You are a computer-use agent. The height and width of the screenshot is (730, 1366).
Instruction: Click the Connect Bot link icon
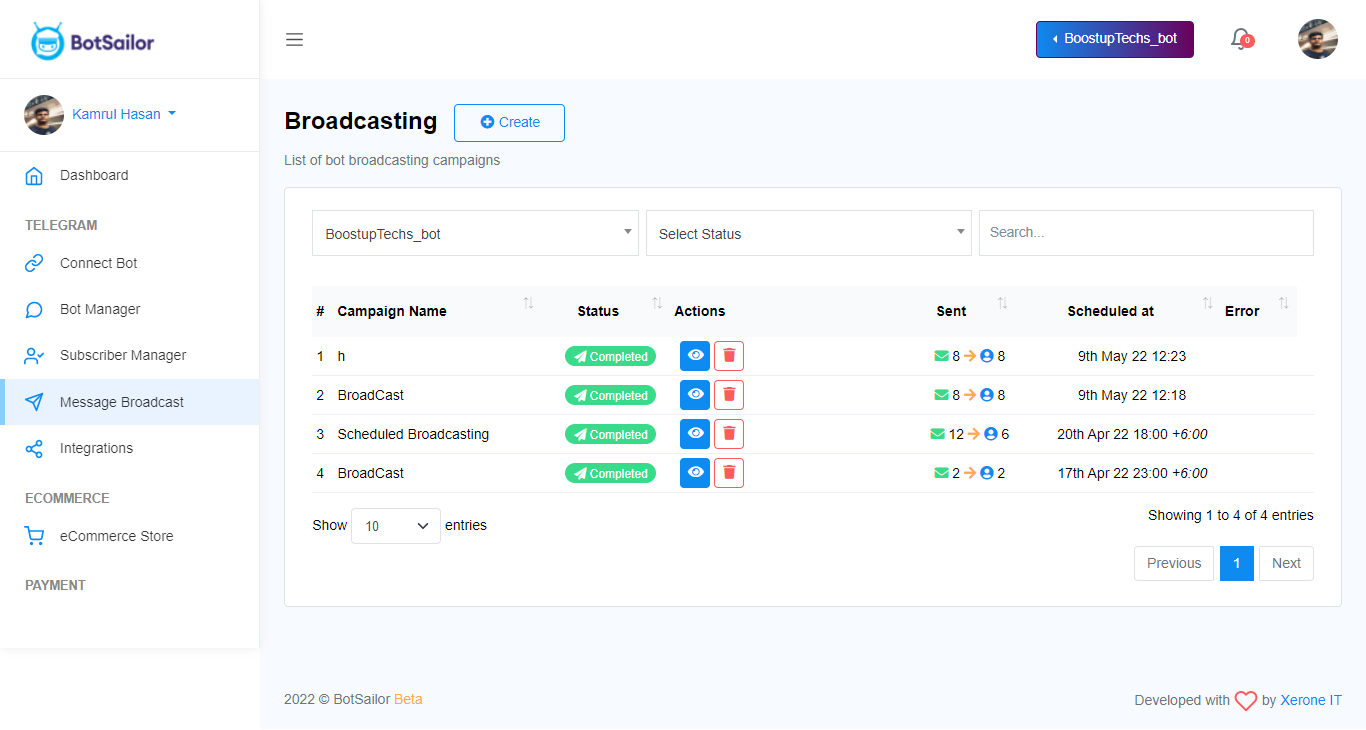tap(34, 263)
